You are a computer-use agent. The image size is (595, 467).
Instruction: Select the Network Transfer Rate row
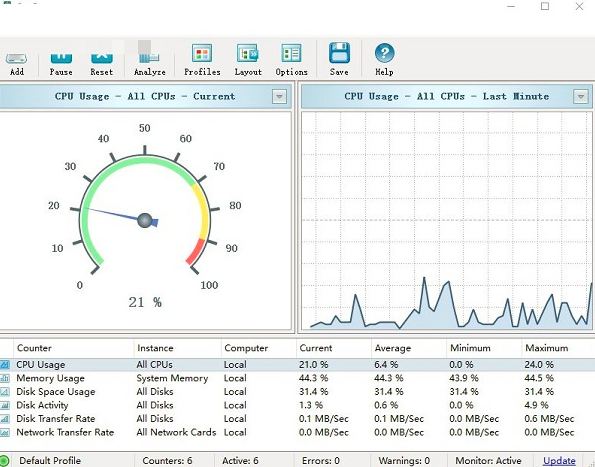(298, 432)
